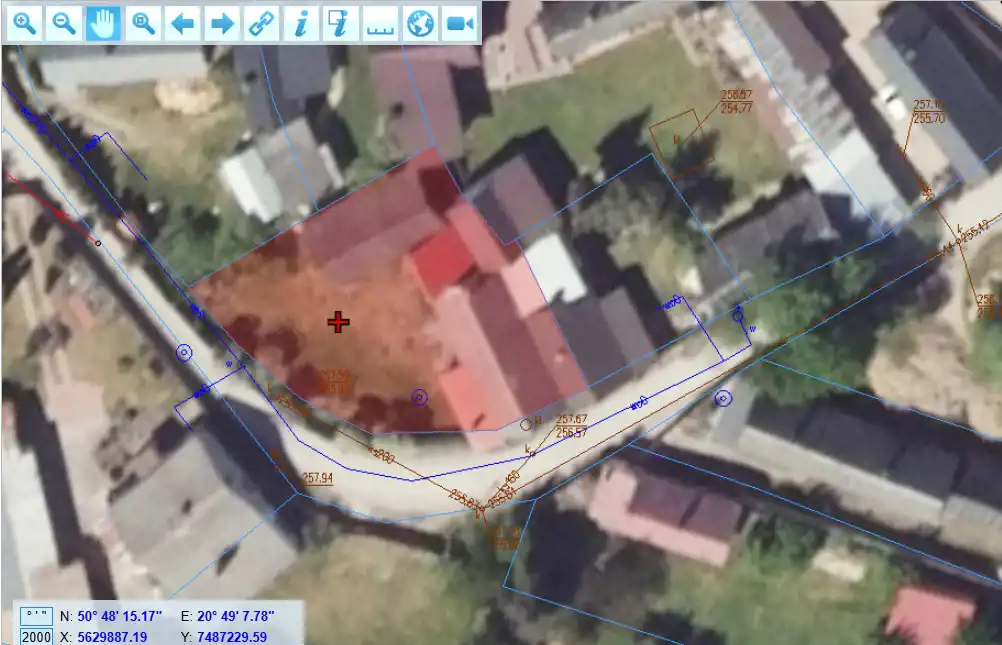Click the red cross marker on parcel
Viewport: 1002px width, 645px height.
339,321
